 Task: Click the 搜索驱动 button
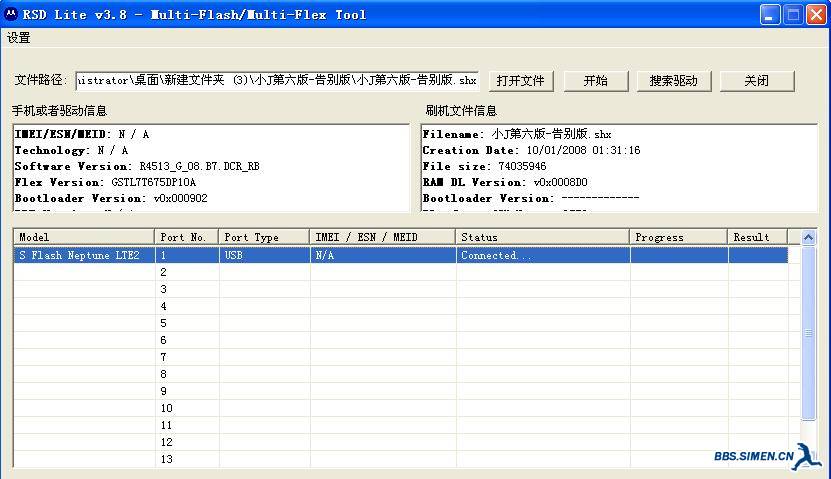(674, 81)
